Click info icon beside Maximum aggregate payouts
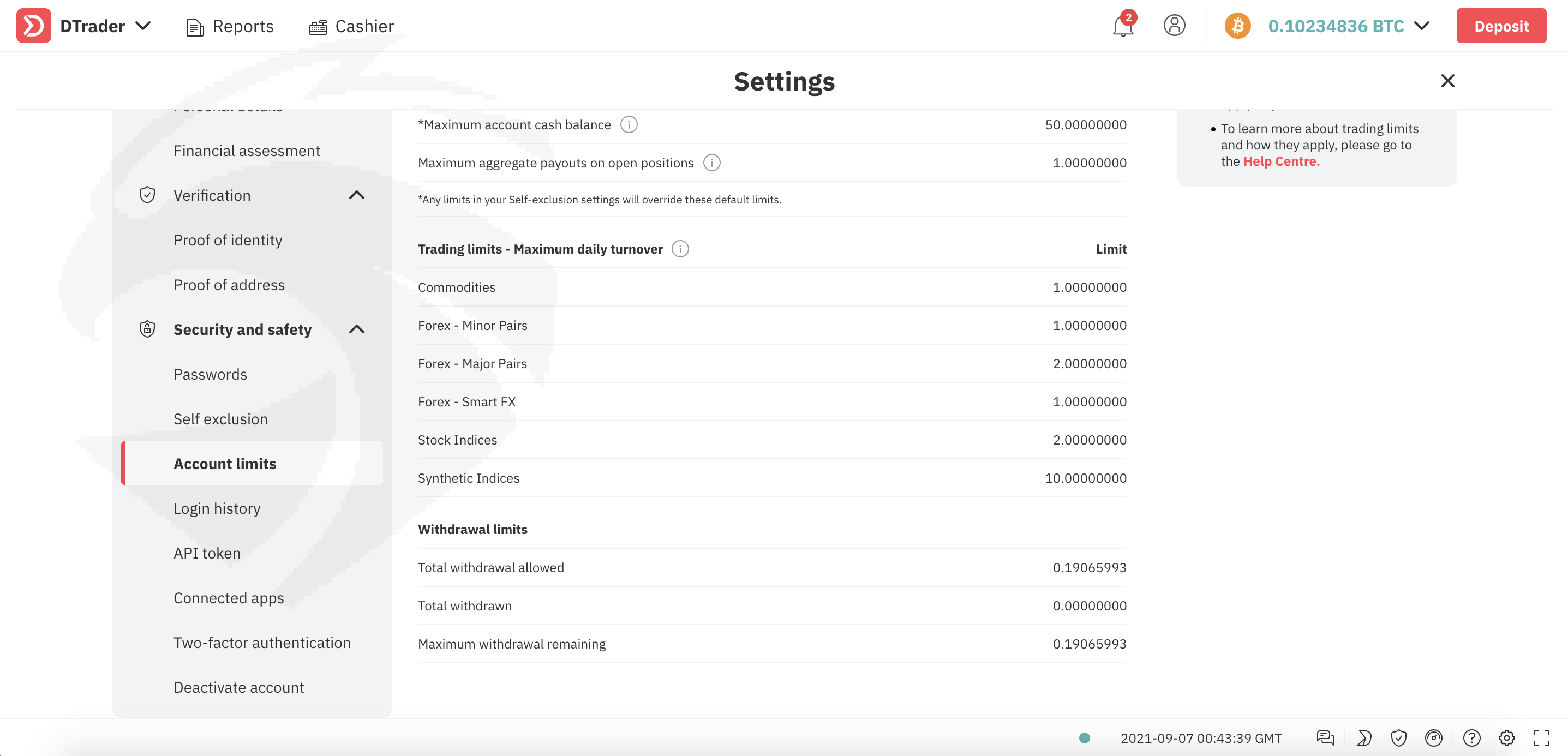Screen dimensions: 1568x756 [711, 163]
